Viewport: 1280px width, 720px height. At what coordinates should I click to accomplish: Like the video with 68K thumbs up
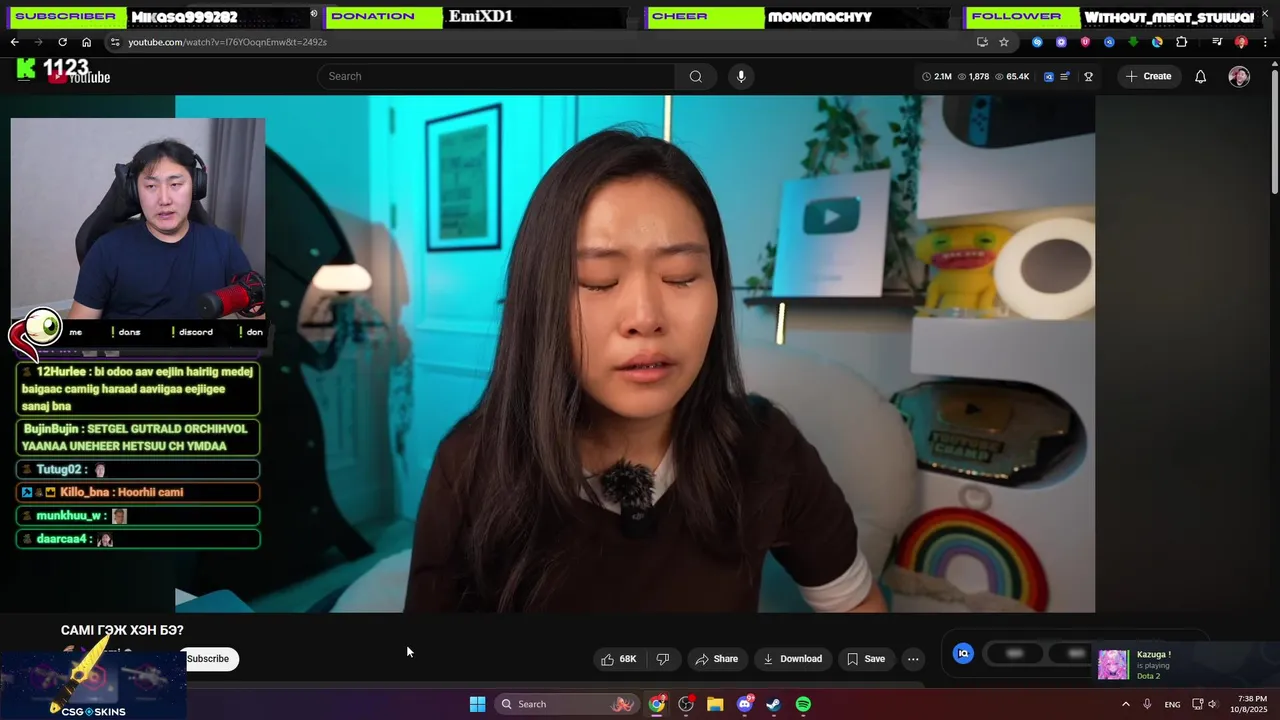point(619,659)
